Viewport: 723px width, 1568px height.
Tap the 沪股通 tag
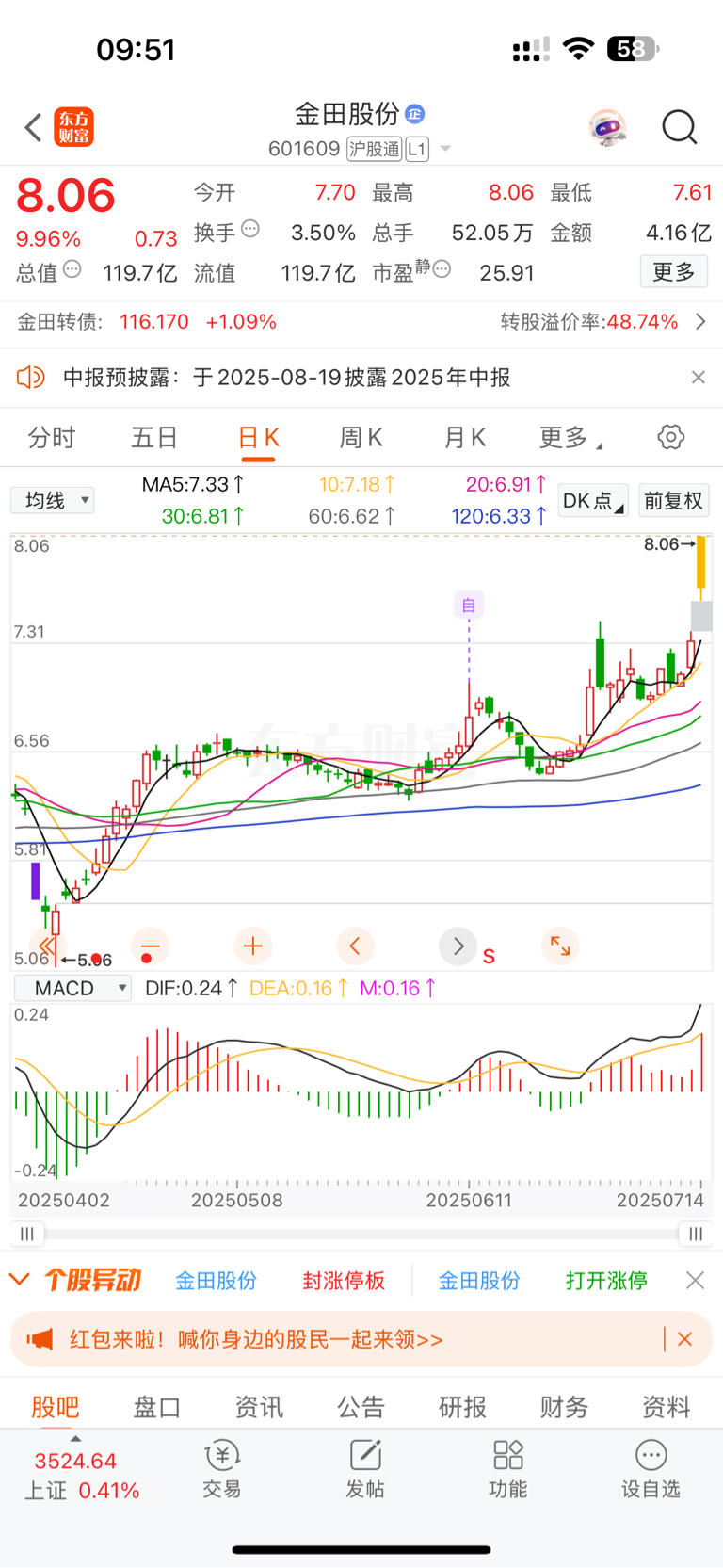[374, 149]
